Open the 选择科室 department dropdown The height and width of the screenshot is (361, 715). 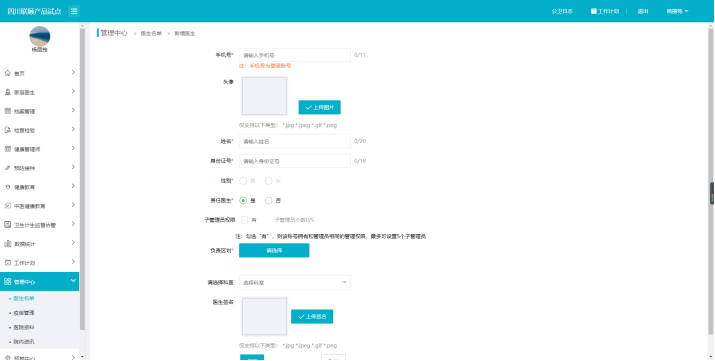coord(295,283)
